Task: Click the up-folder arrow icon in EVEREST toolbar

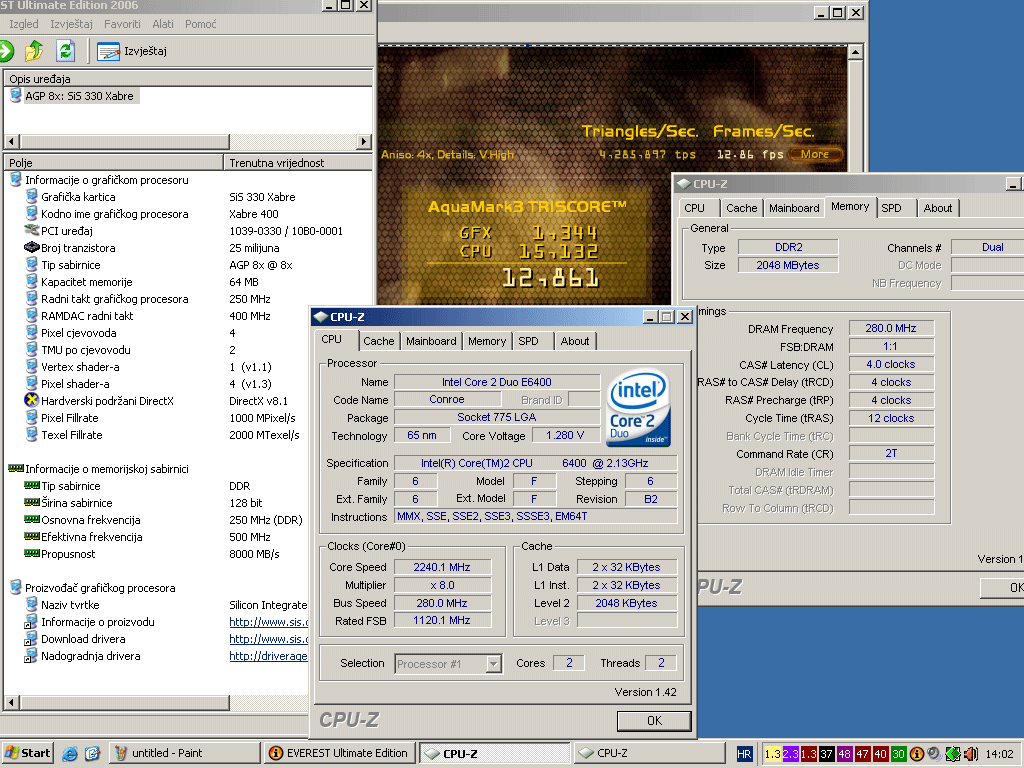Action: 34,50
